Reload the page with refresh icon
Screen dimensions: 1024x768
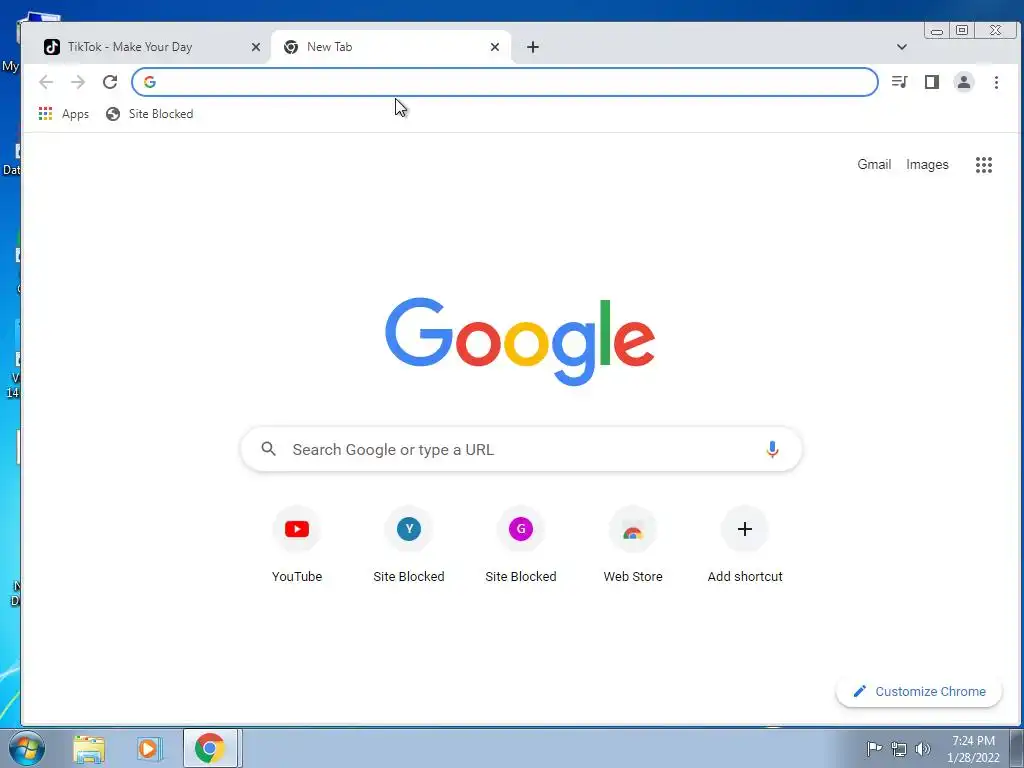[x=110, y=82]
